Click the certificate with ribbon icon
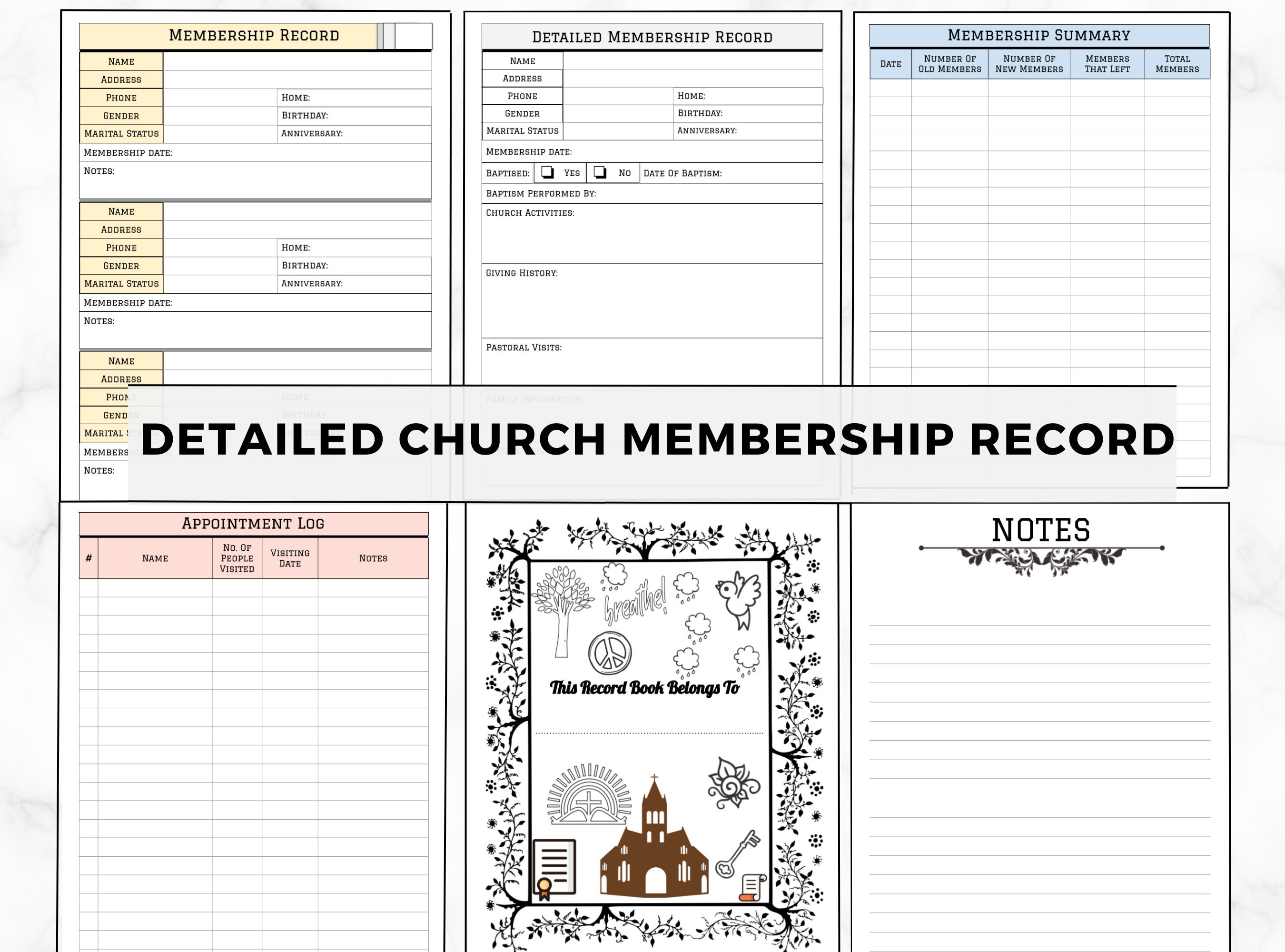 (x=554, y=870)
